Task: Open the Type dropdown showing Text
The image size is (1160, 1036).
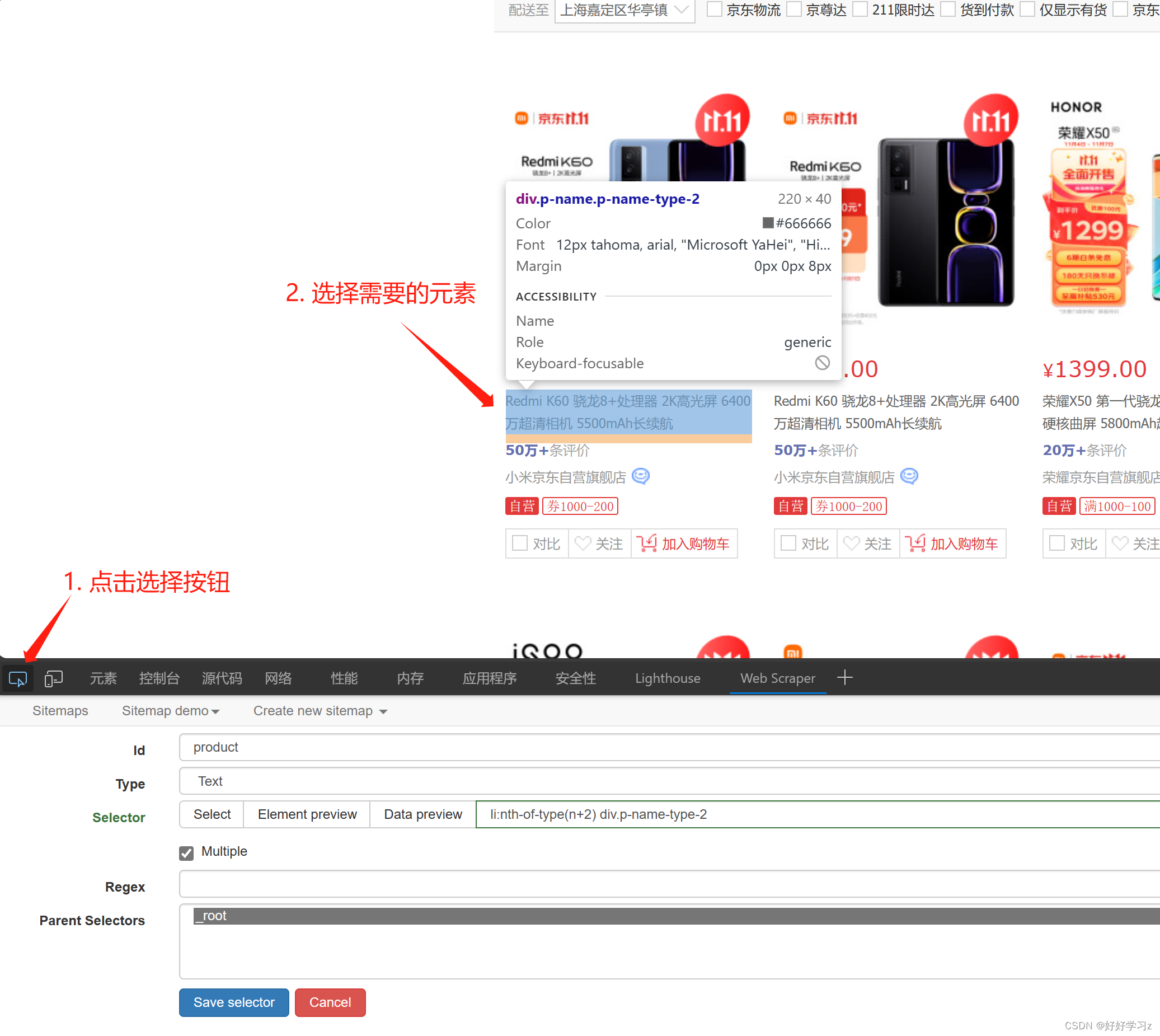Action: pos(669,781)
